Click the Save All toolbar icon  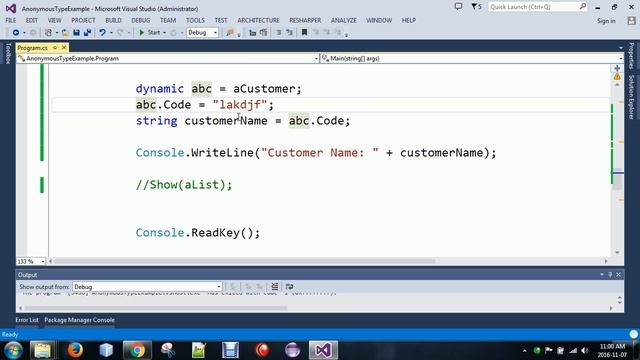pyautogui.click(x=87, y=32)
